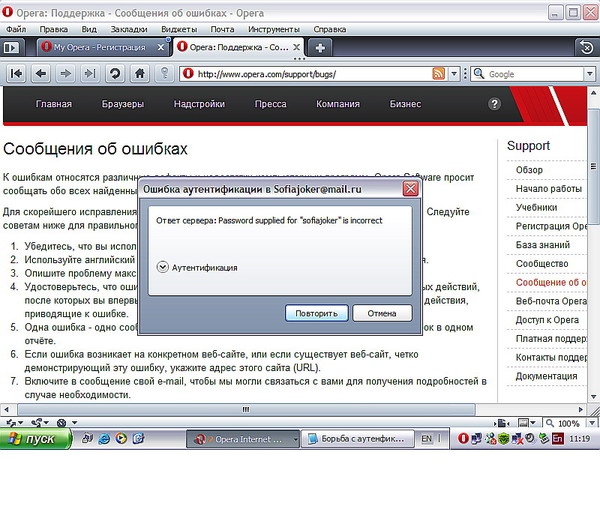Open the Справка menu
Screen dimensions: 600x530
(329, 29)
